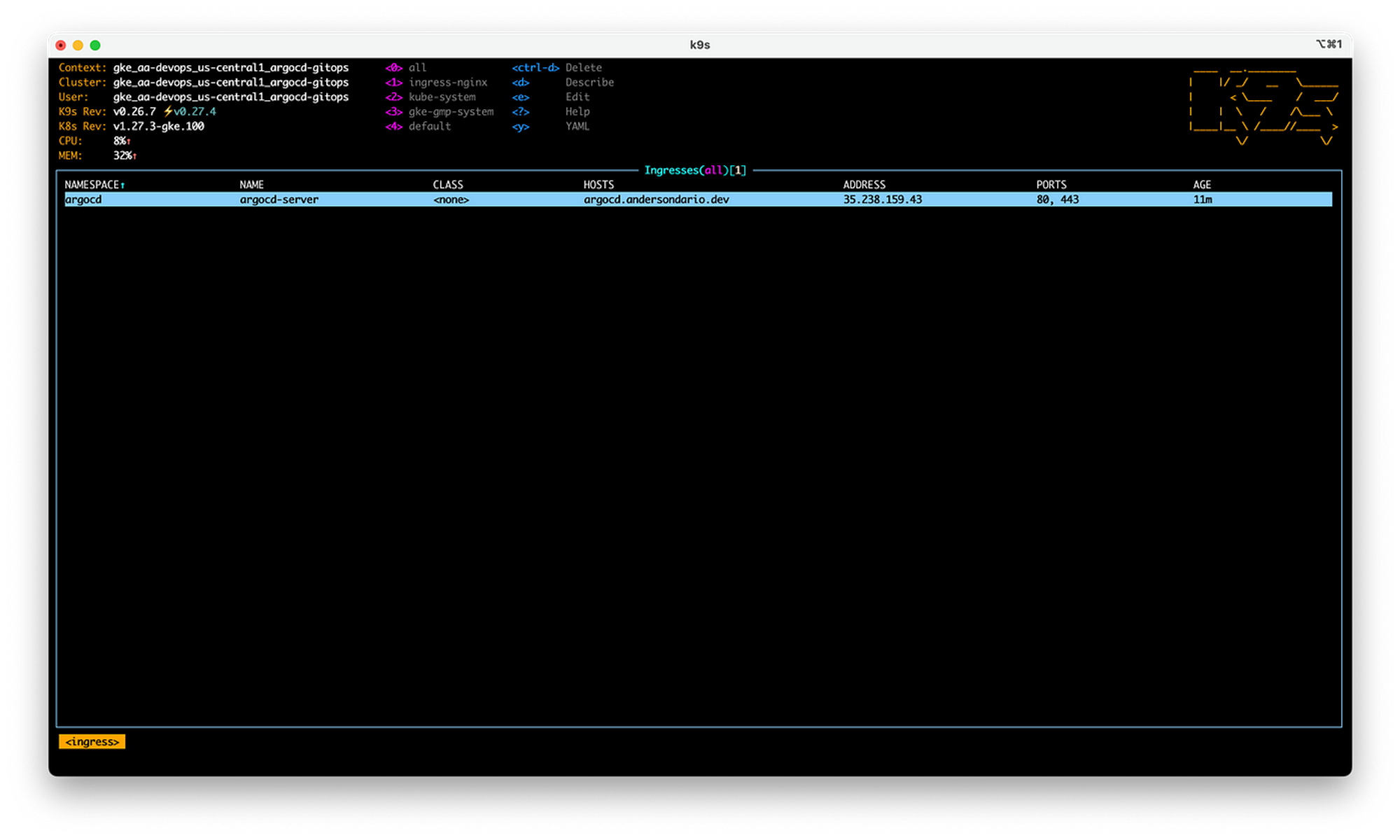Image resolution: width=1400 pixels, height=840 pixels.
Task: Click the <ingress> breadcrumb at bottom
Action: tap(92, 741)
